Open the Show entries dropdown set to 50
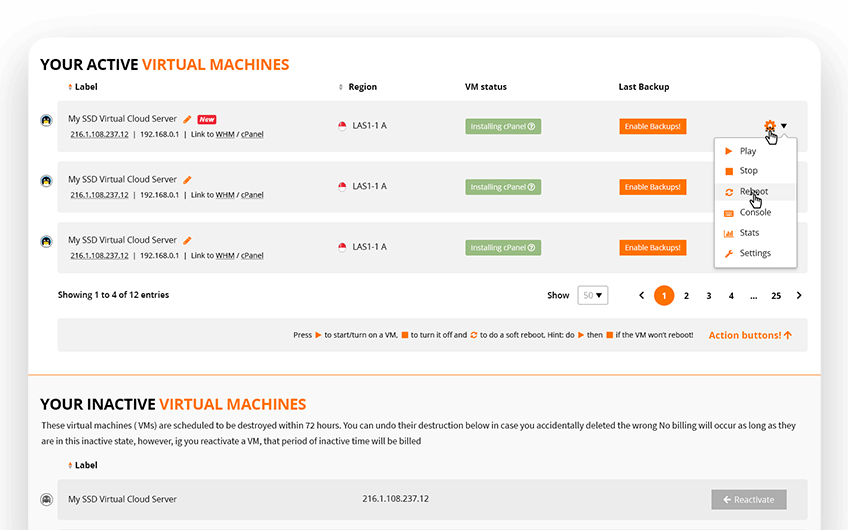The image size is (848, 530). [593, 295]
